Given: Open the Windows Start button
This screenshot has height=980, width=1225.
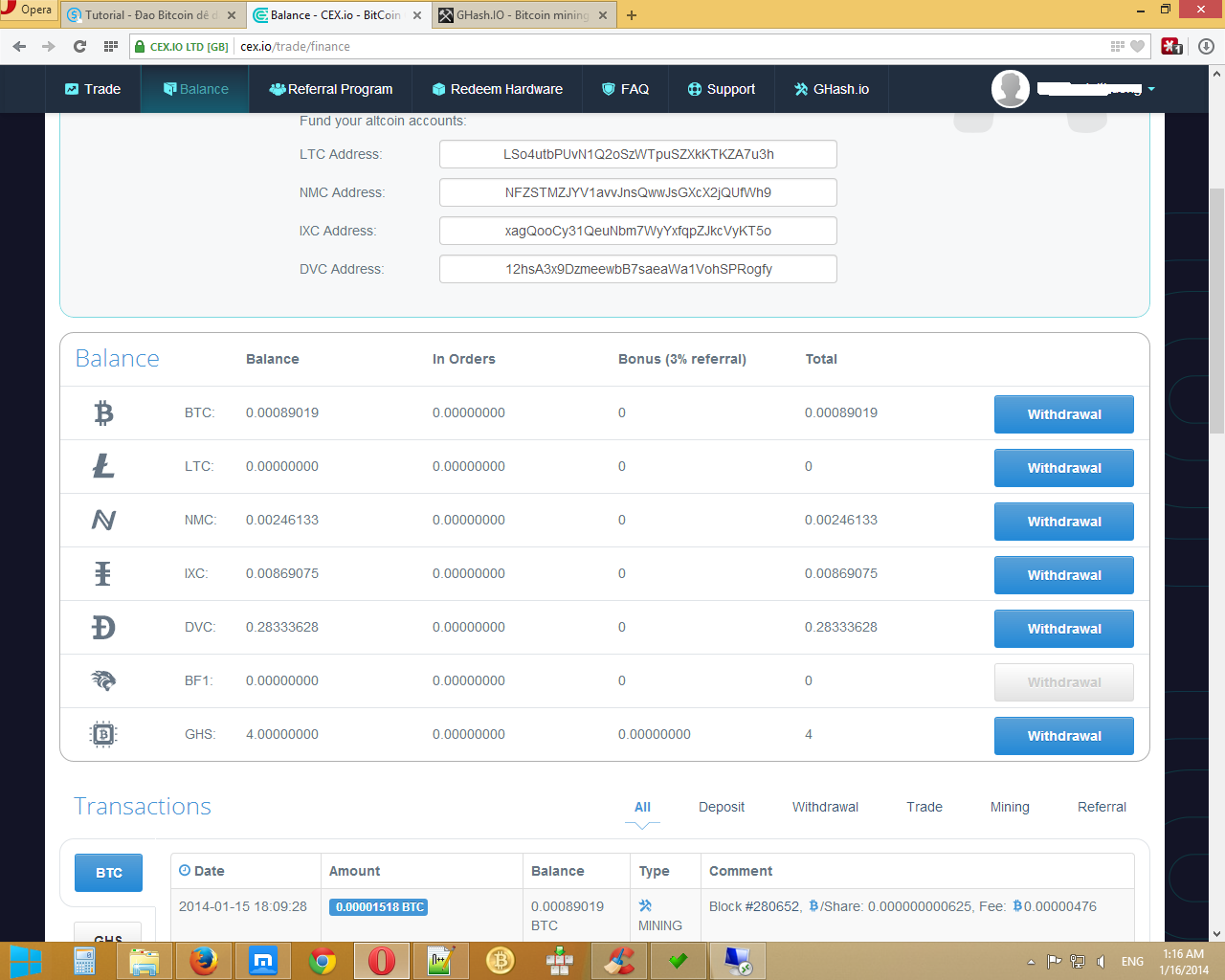Looking at the screenshot, I should (25, 961).
